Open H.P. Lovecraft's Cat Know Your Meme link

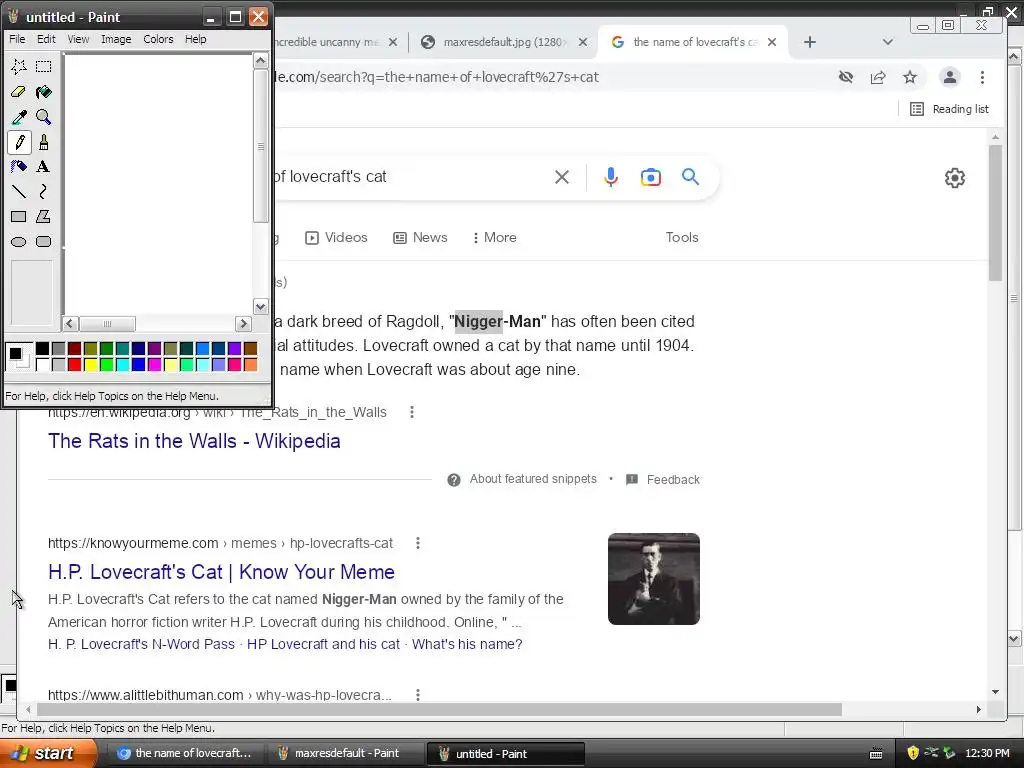[221, 571]
